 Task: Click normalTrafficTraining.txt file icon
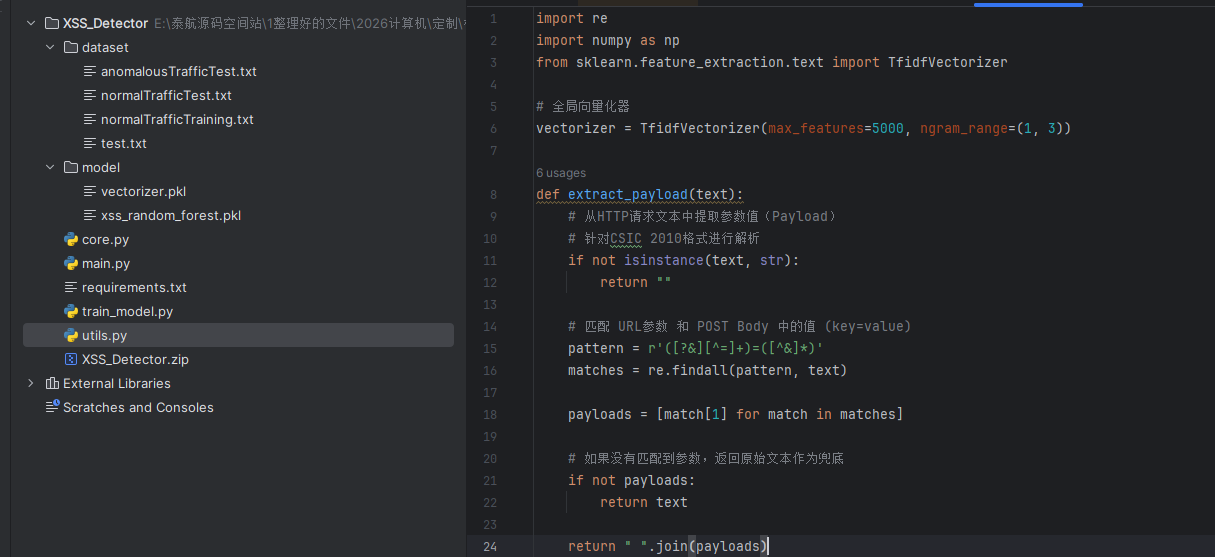[90, 119]
